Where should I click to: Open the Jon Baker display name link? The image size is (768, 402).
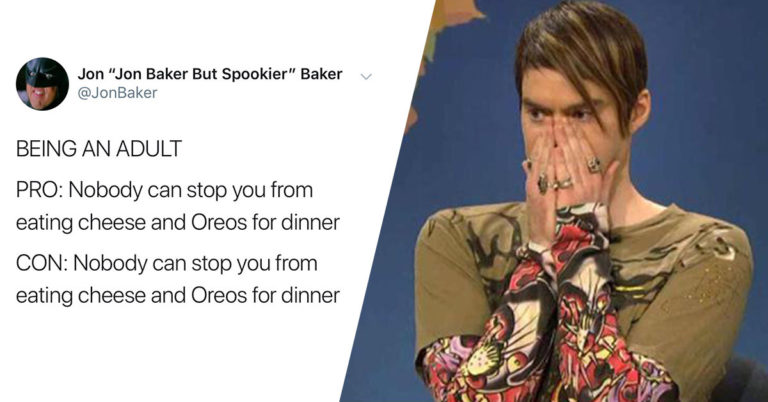click(209, 74)
